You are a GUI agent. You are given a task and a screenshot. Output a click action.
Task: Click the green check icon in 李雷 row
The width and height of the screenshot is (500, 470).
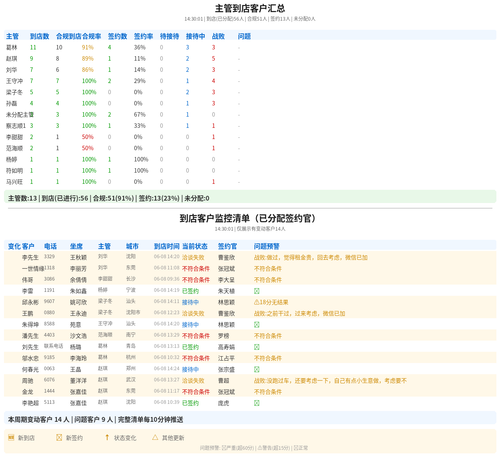257,291
